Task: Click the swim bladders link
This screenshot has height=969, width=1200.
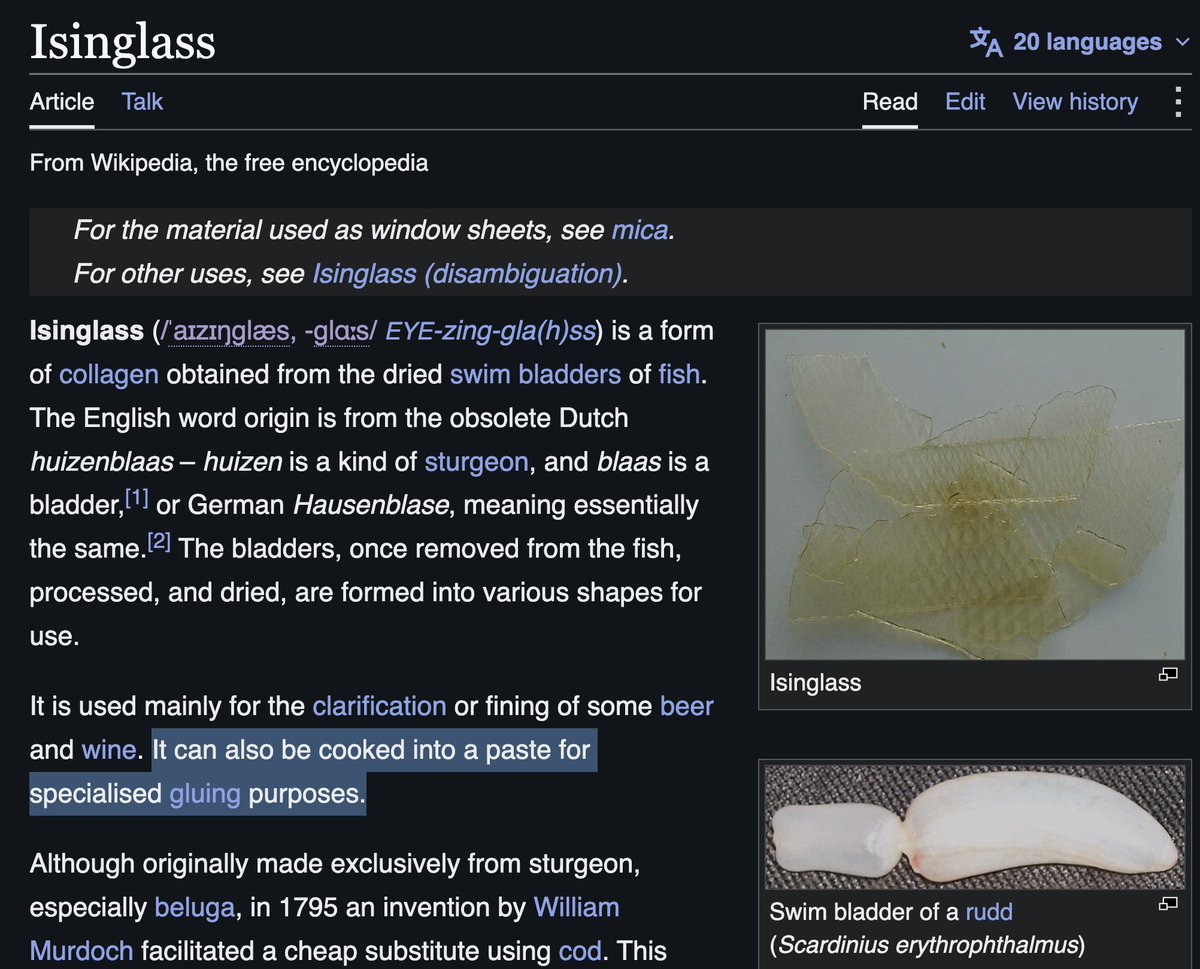Action: coord(535,375)
